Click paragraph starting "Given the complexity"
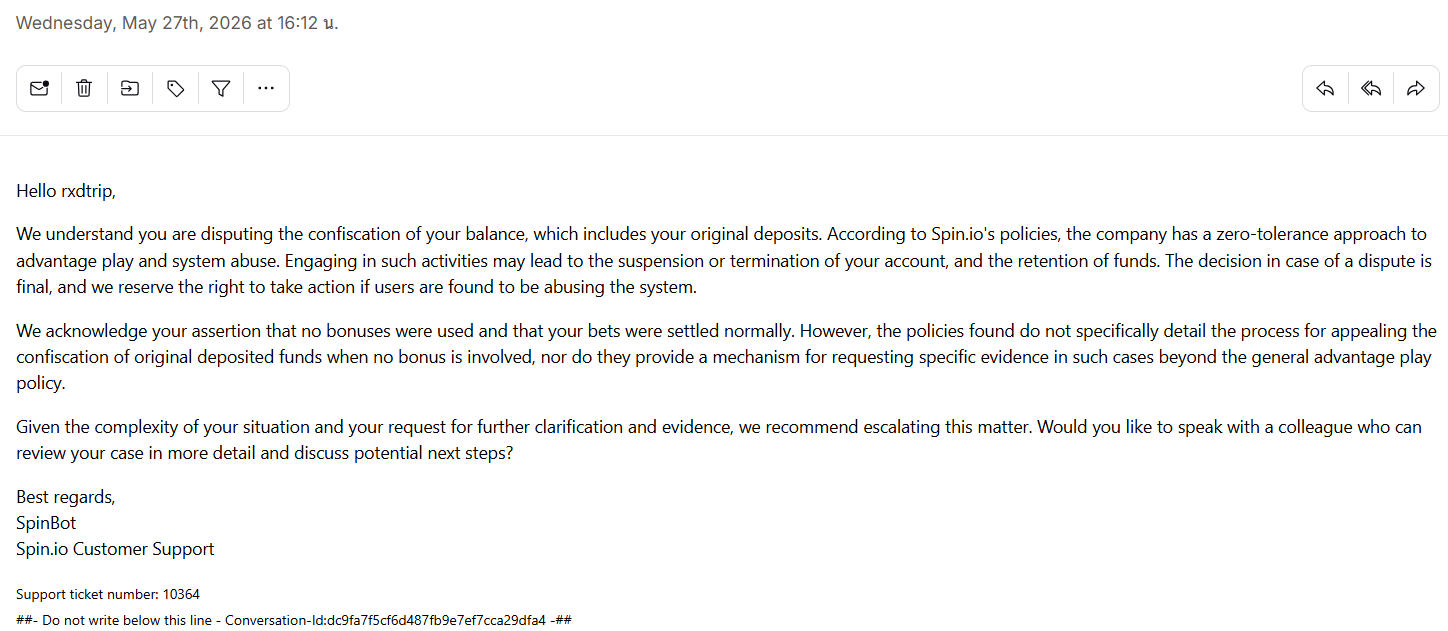 tap(719, 440)
